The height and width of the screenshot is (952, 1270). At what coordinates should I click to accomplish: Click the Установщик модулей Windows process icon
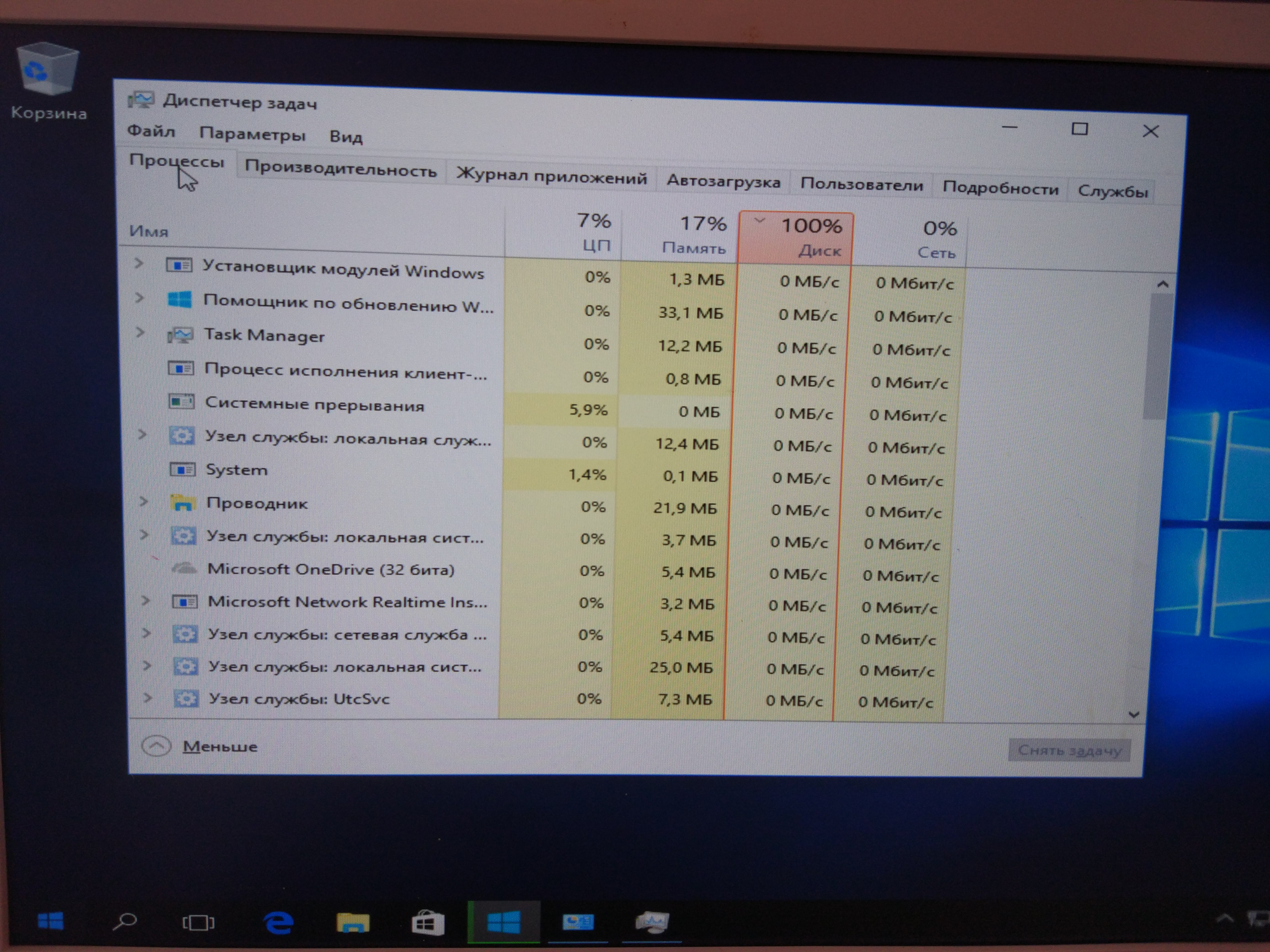(179, 265)
